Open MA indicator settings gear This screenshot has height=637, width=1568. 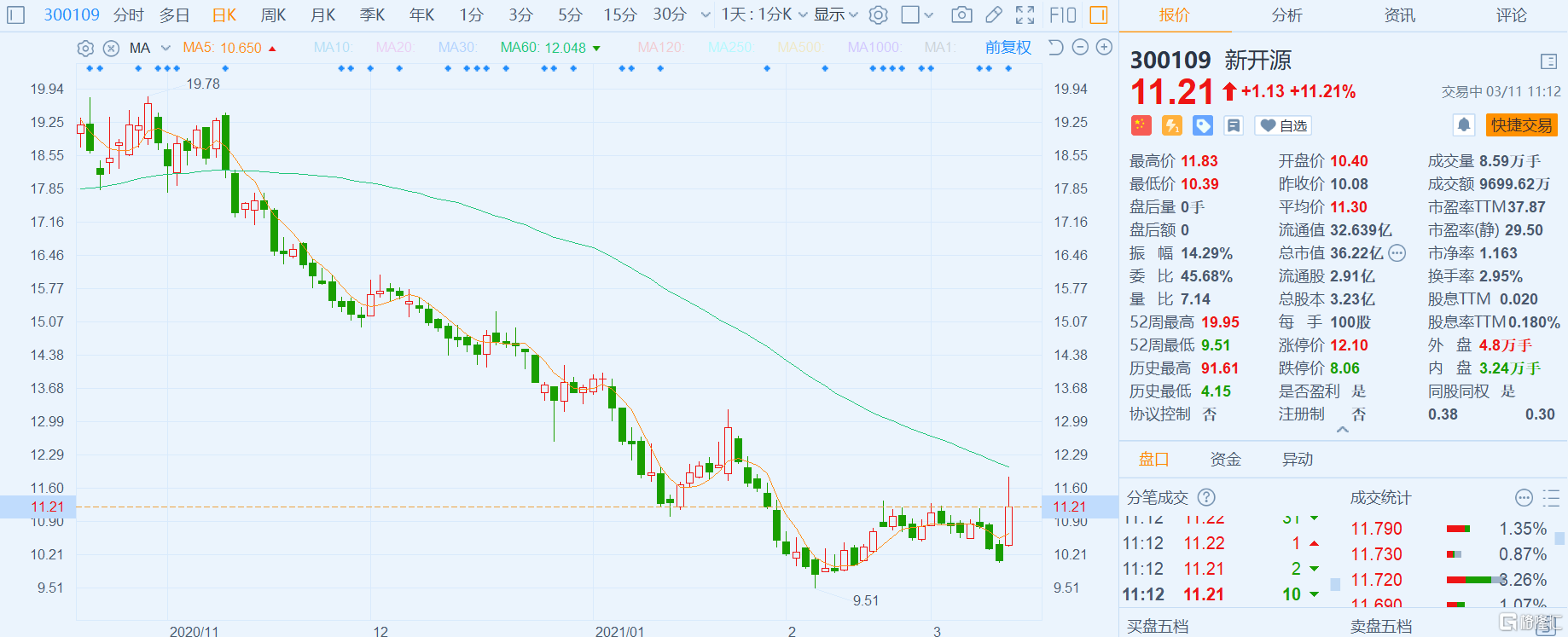point(85,49)
